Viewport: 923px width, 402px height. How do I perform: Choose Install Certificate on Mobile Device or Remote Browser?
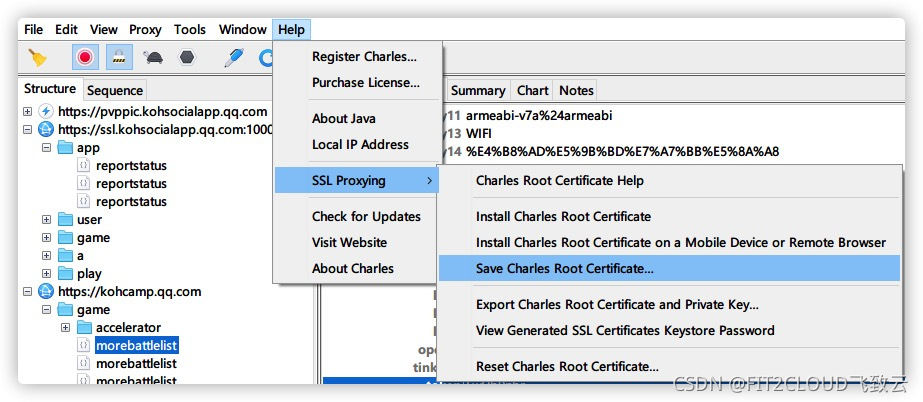coord(670,242)
